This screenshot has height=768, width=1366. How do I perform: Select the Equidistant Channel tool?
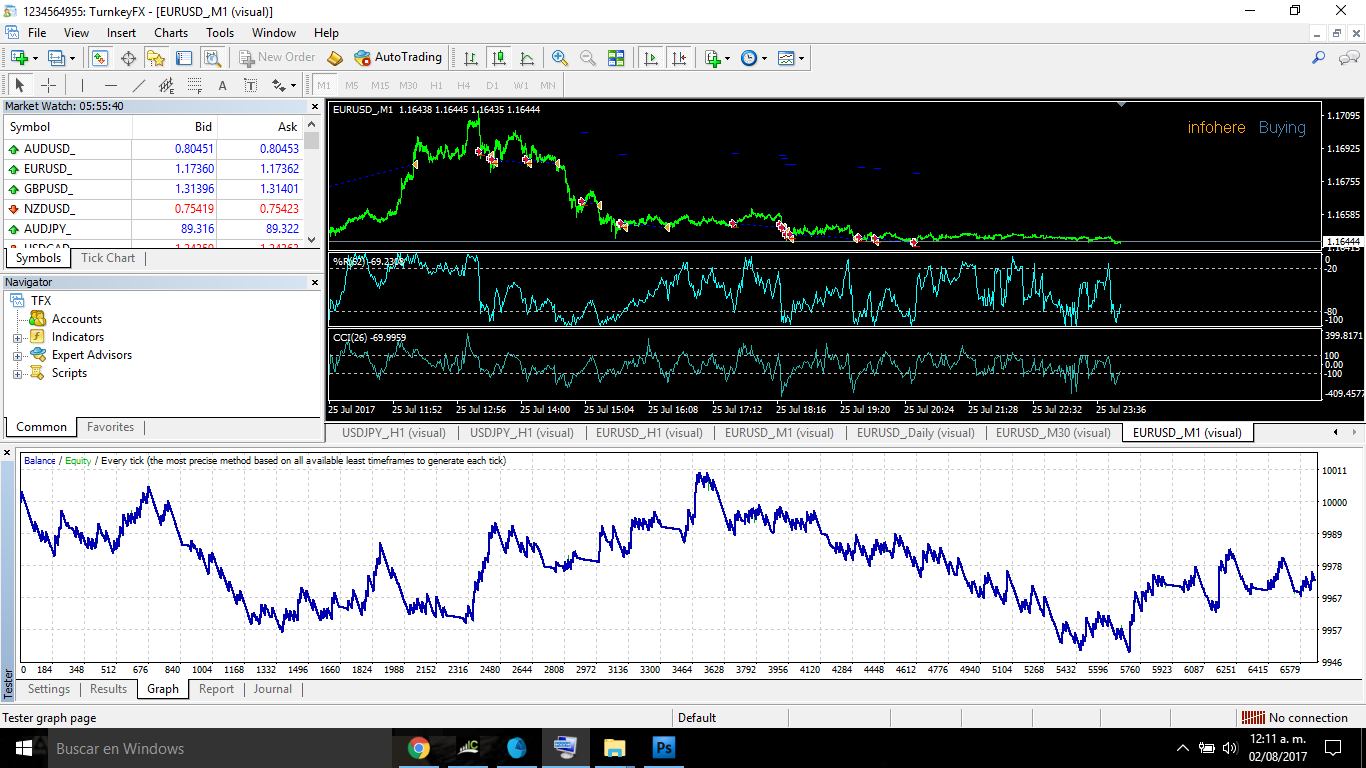click(167, 85)
